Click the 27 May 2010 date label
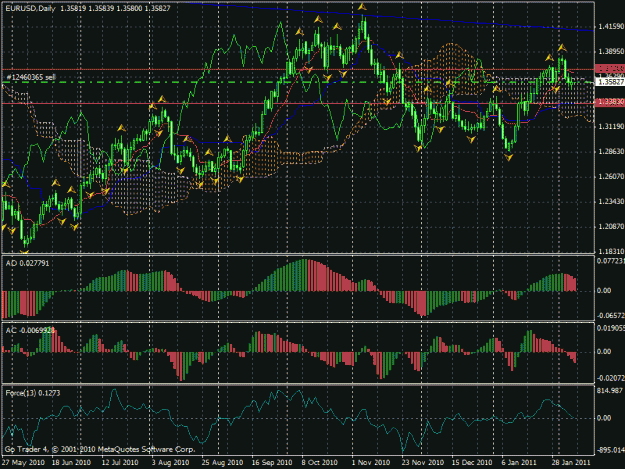 point(23,463)
